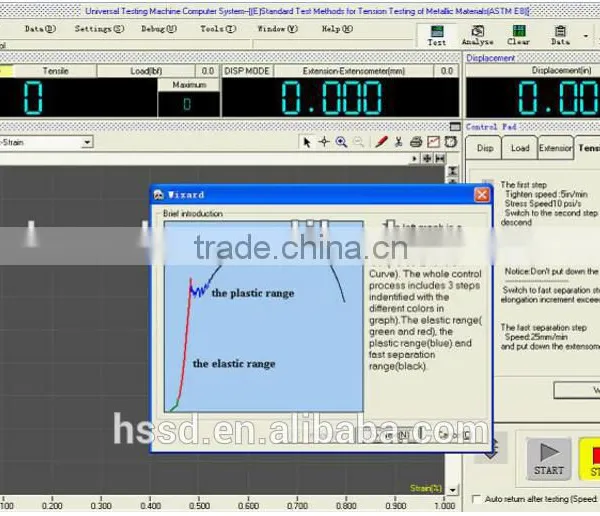The width and height of the screenshot is (600, 516).
Task: Select the arrow pointer tool
Action: point(307,142)
